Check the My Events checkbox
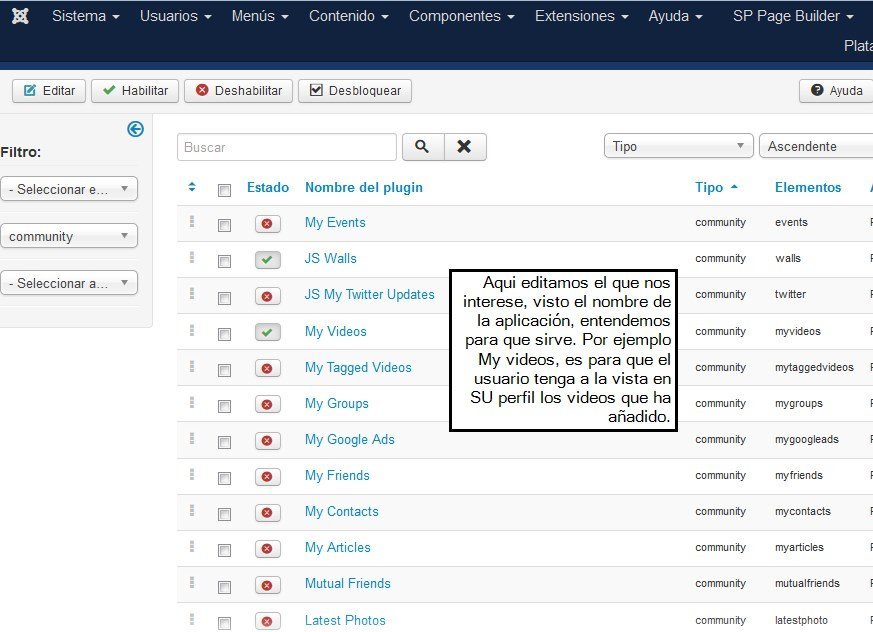 click(224, 226)
